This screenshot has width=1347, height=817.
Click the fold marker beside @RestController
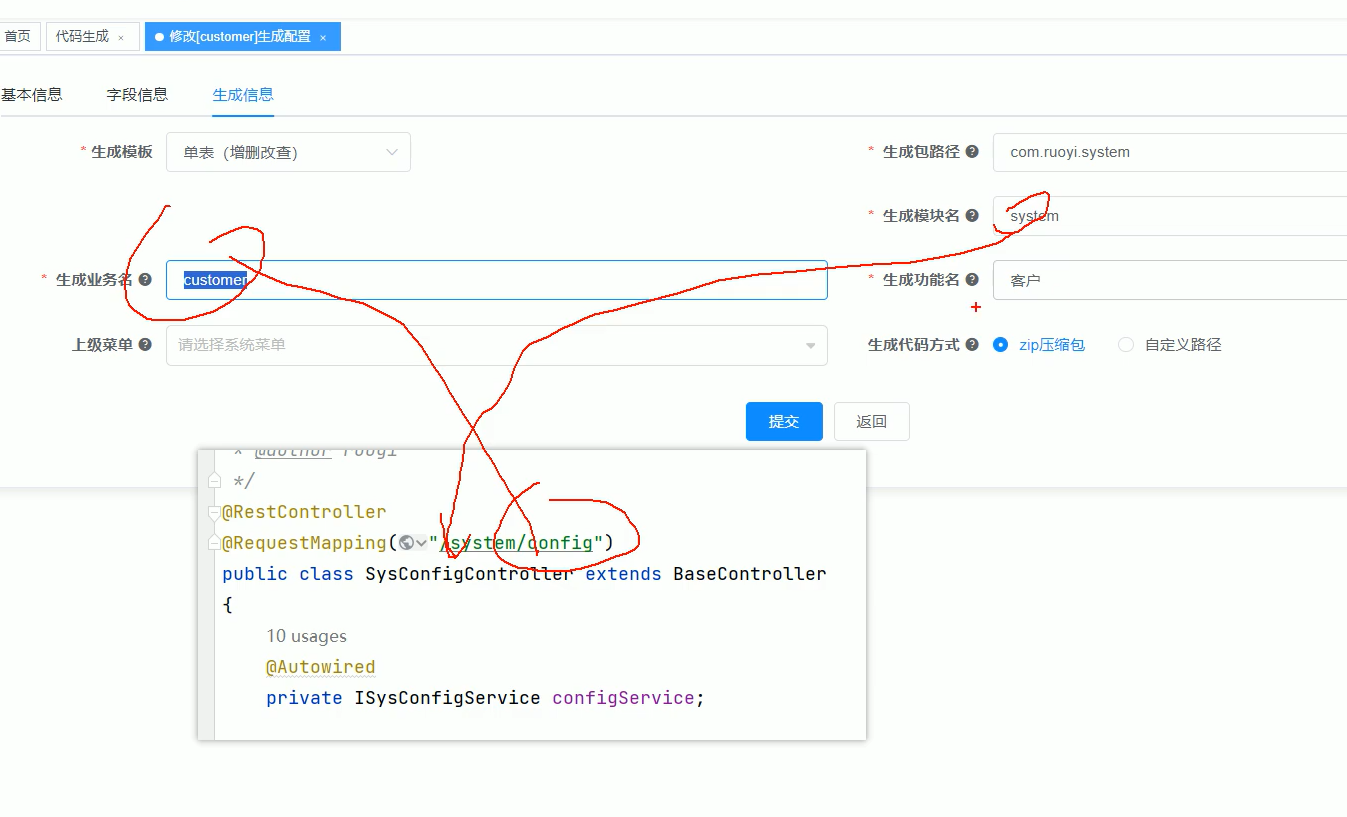point(214,512)
